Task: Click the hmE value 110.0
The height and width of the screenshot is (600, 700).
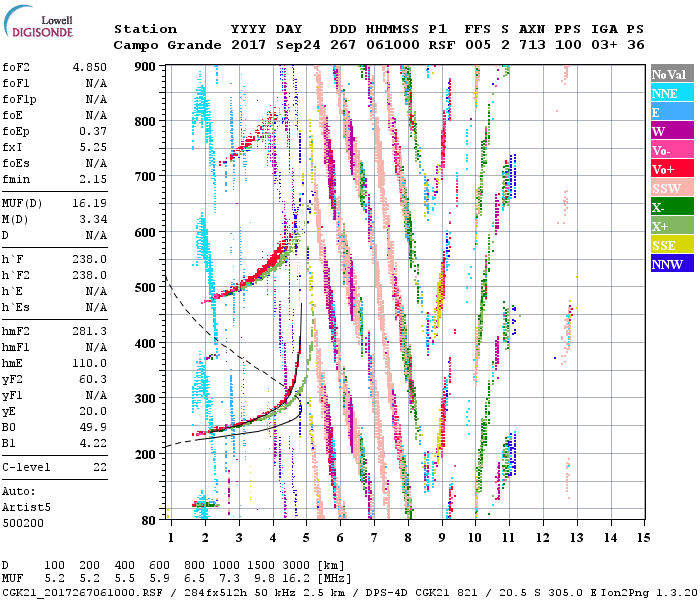Action: coord(90,363)
